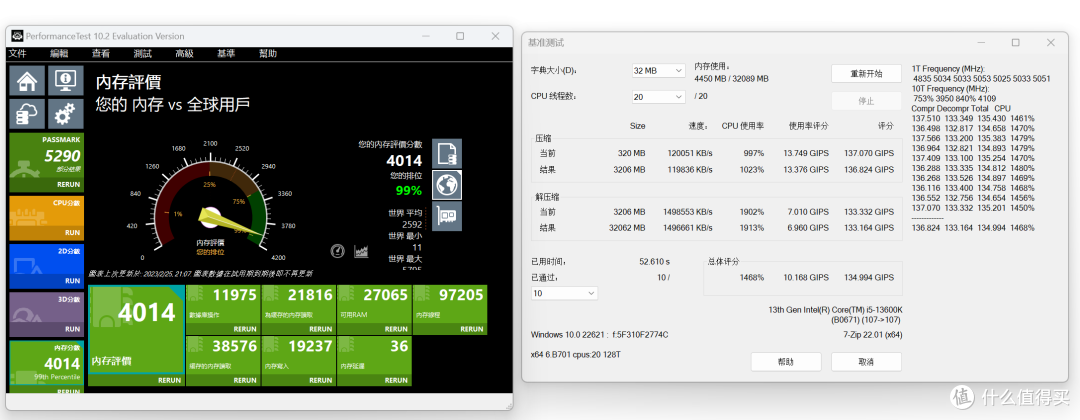Open the 測試 menu
The height and width of the screenshot is (420, 1080).
pyautogui.click(x=143, y=54)
